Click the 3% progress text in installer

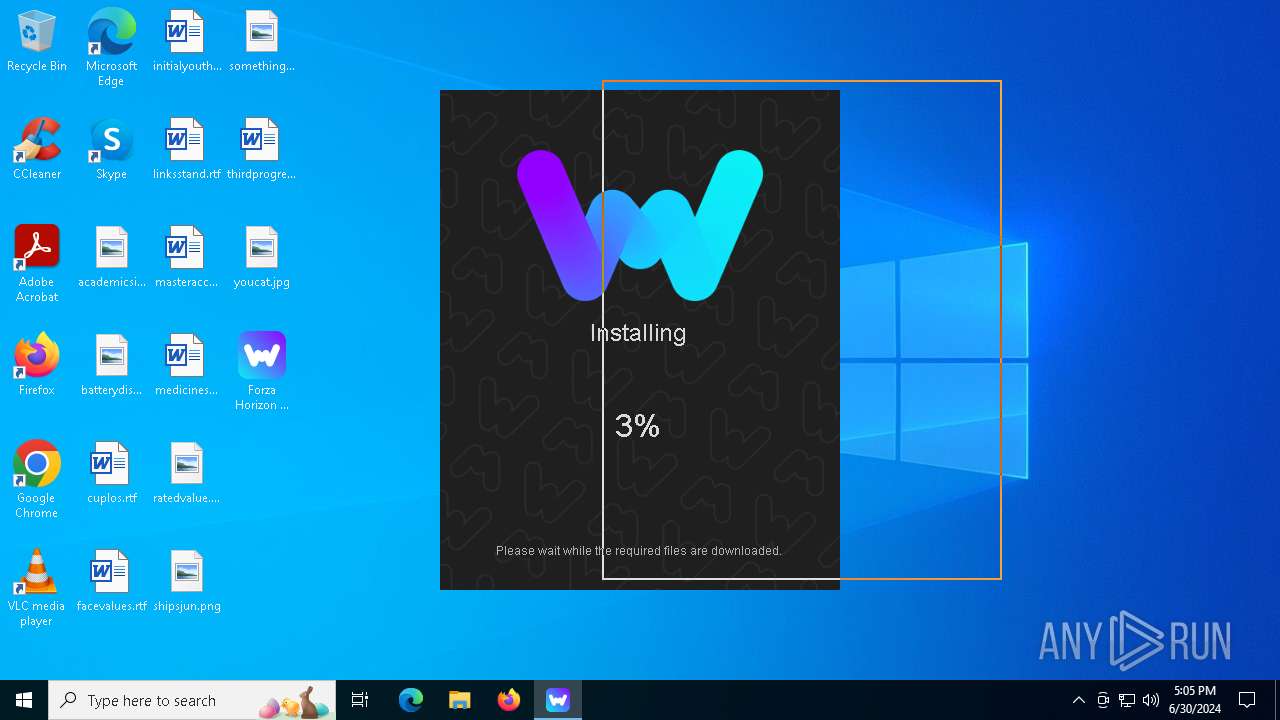point(638,426)
